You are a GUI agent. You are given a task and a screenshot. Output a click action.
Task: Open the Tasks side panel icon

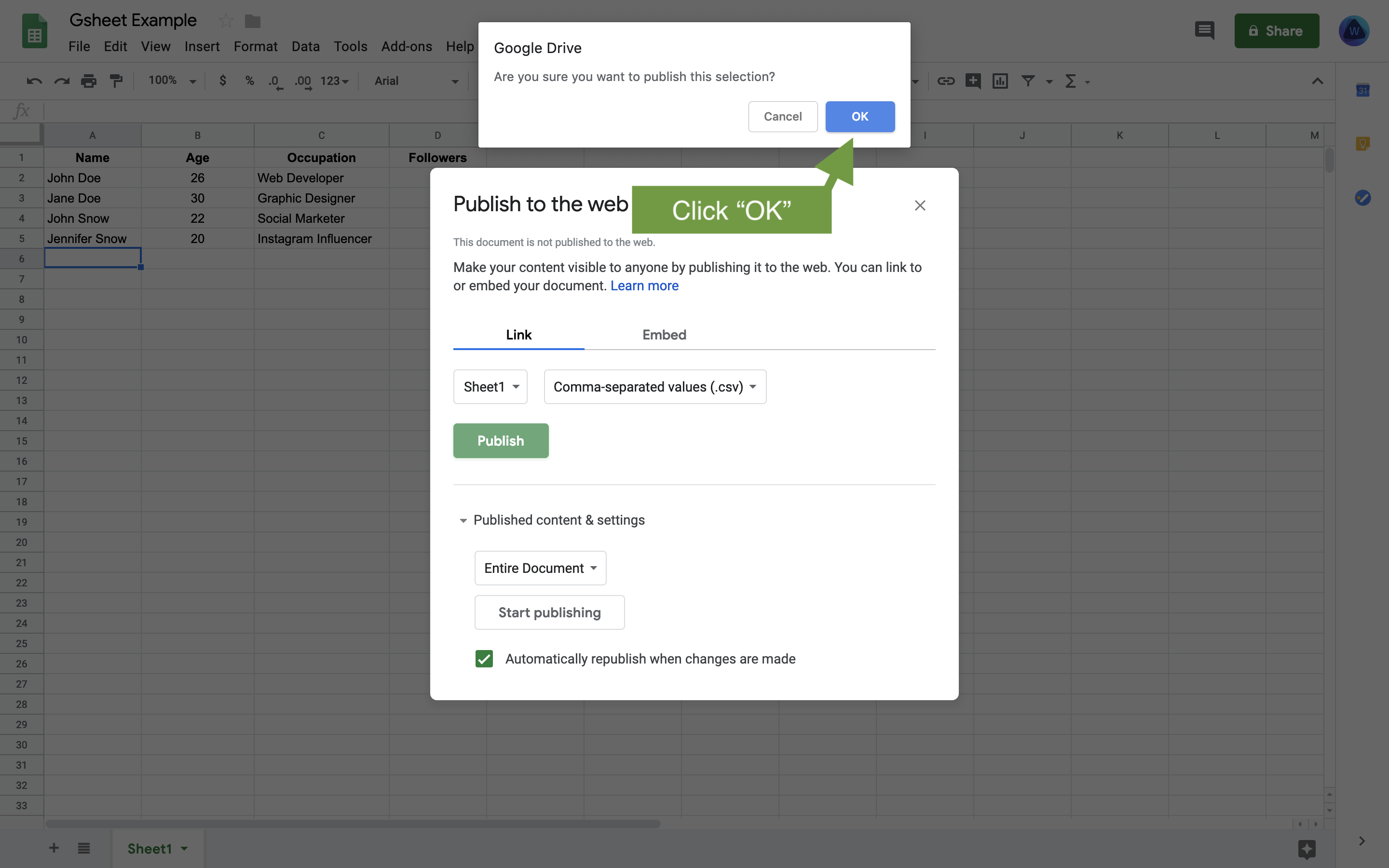(1362, 198)
